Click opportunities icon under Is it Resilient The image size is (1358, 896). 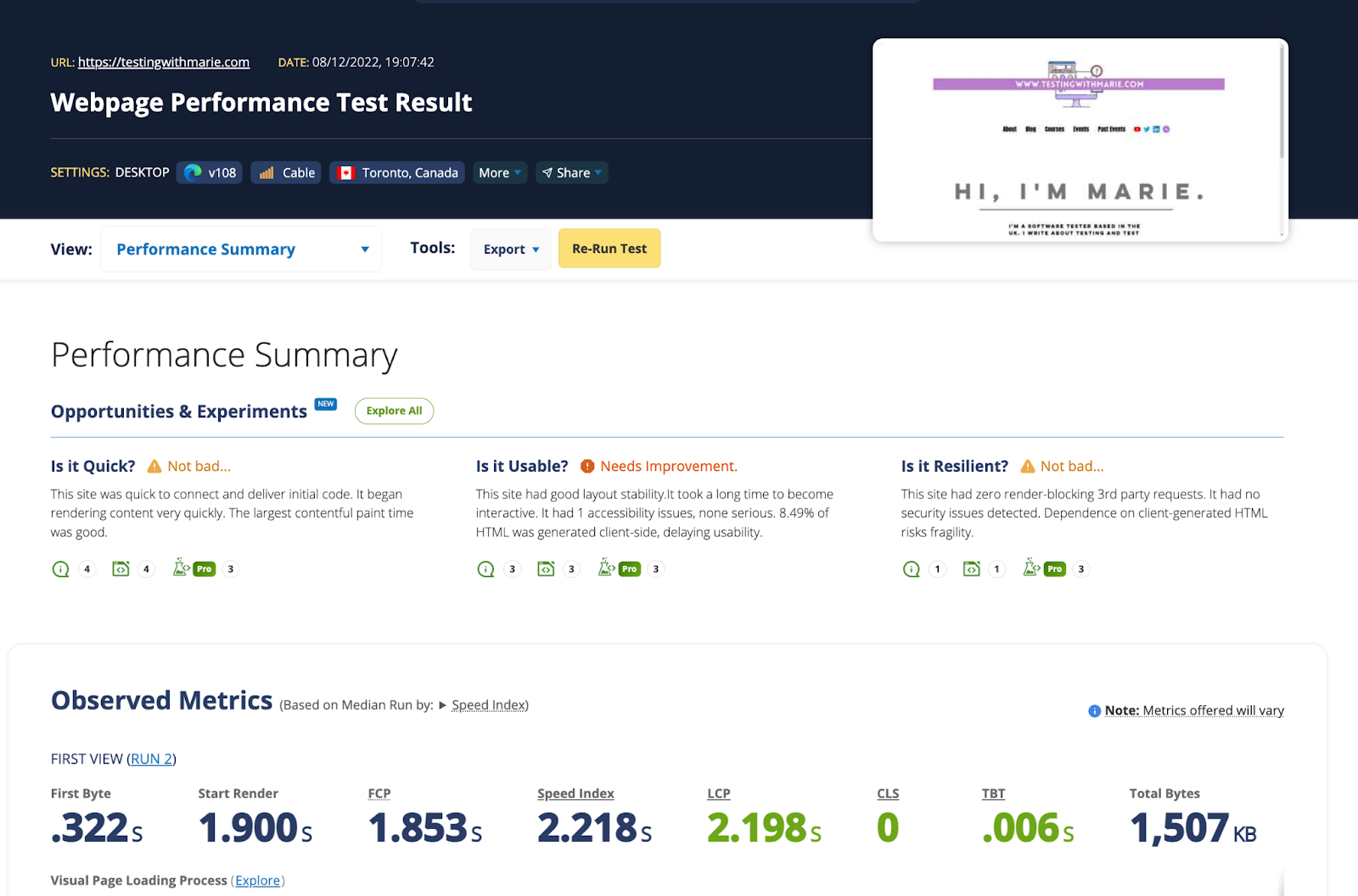pyautogui.click(x=912, y=568)
